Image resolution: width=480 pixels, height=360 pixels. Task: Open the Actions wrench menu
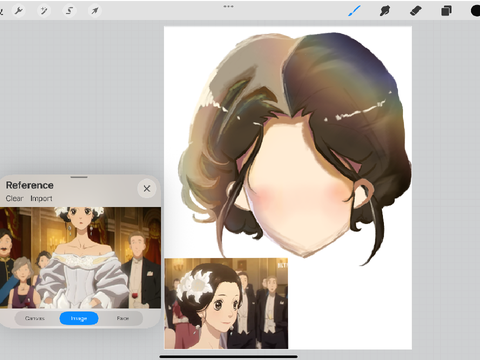pos(19,11)
